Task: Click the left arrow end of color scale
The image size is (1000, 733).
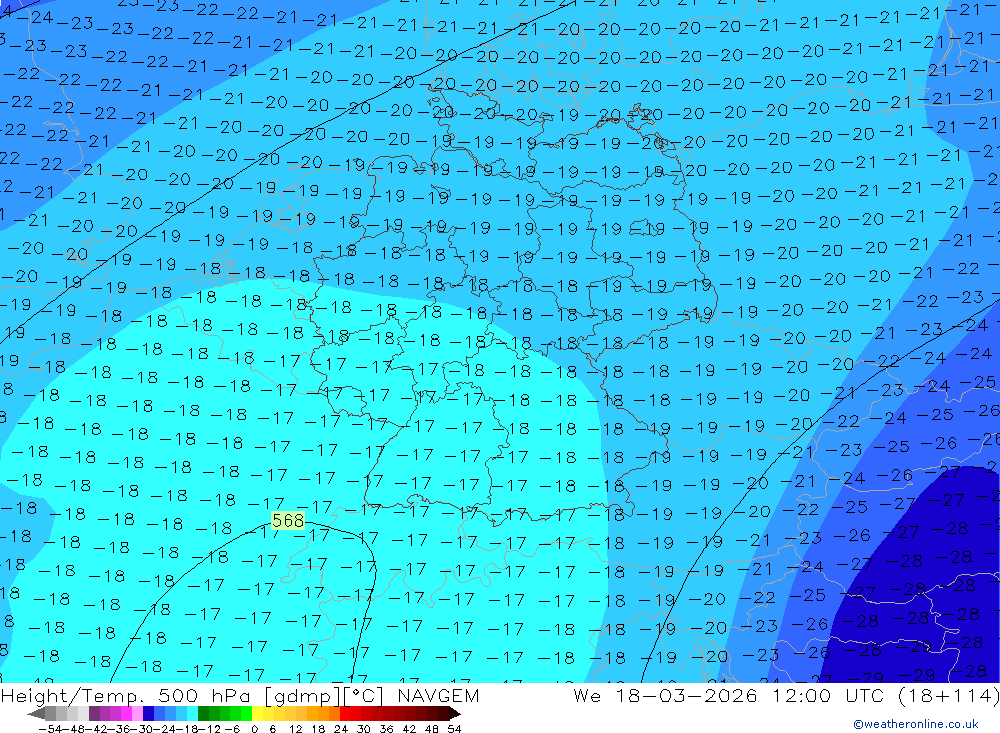Action: (x=36, y=714)
